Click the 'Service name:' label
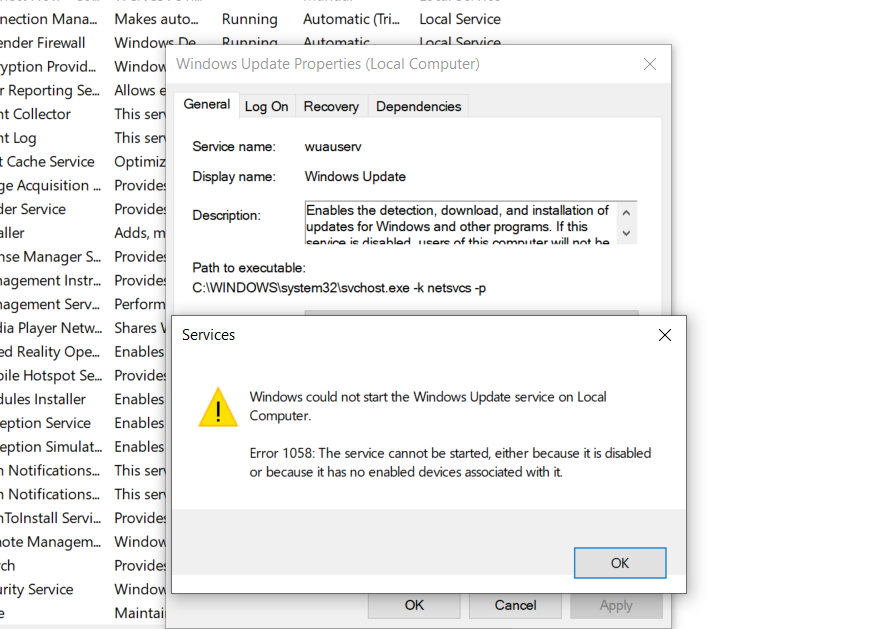881x629 pixels. click(x=234, y=147)
